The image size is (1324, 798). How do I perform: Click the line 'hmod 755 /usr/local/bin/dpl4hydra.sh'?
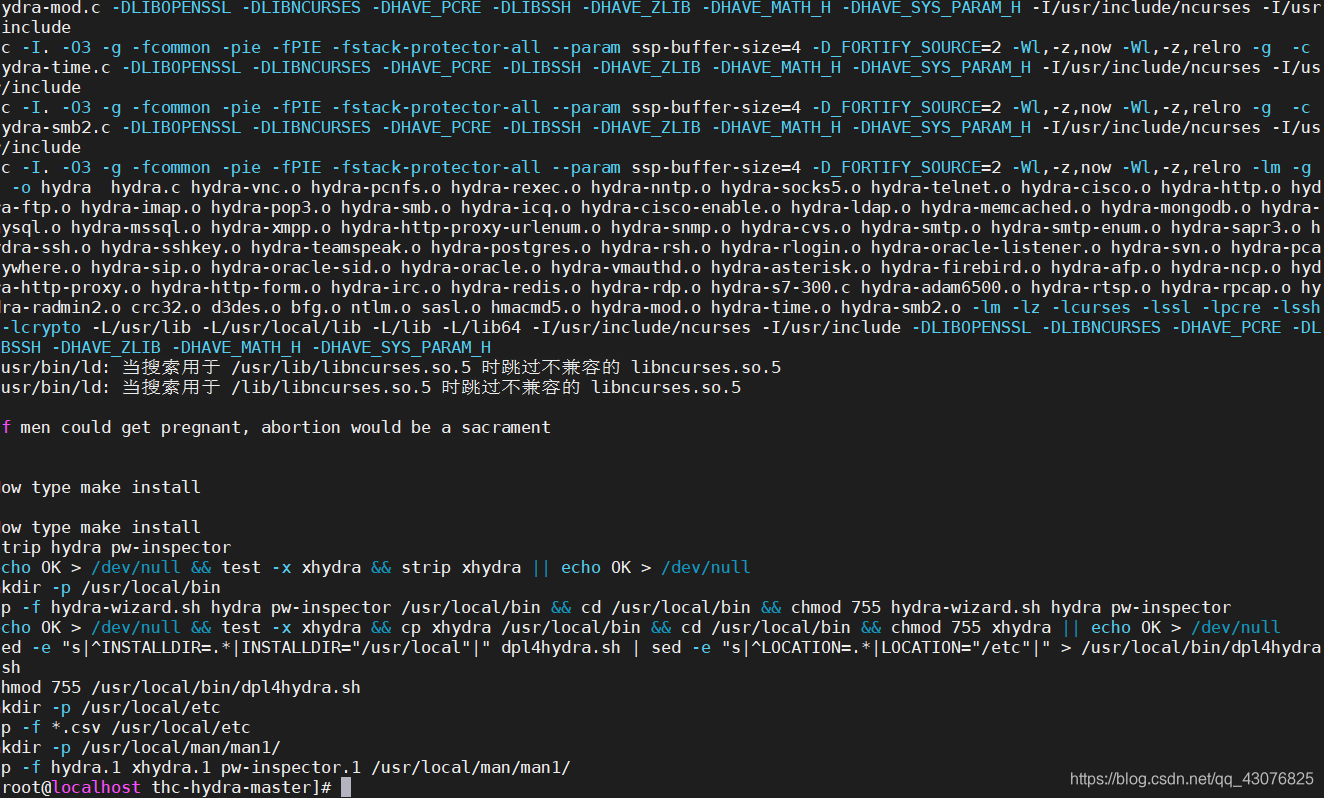(x=181, y=688)
